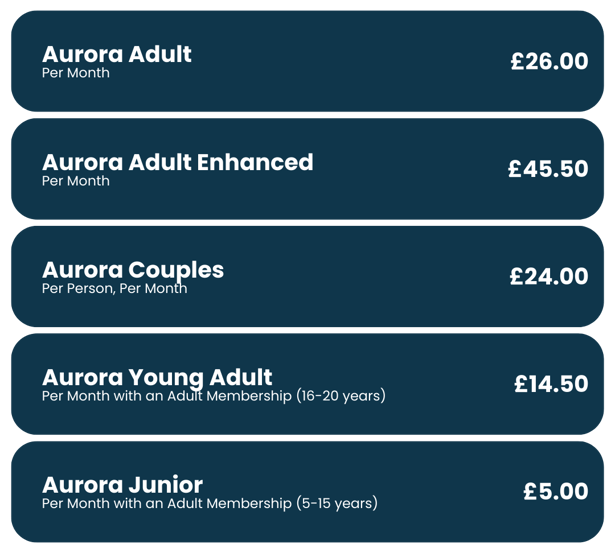Open the Aurora Young Adult membership heading
Screen dimensions: 615x553
(157, 378)
